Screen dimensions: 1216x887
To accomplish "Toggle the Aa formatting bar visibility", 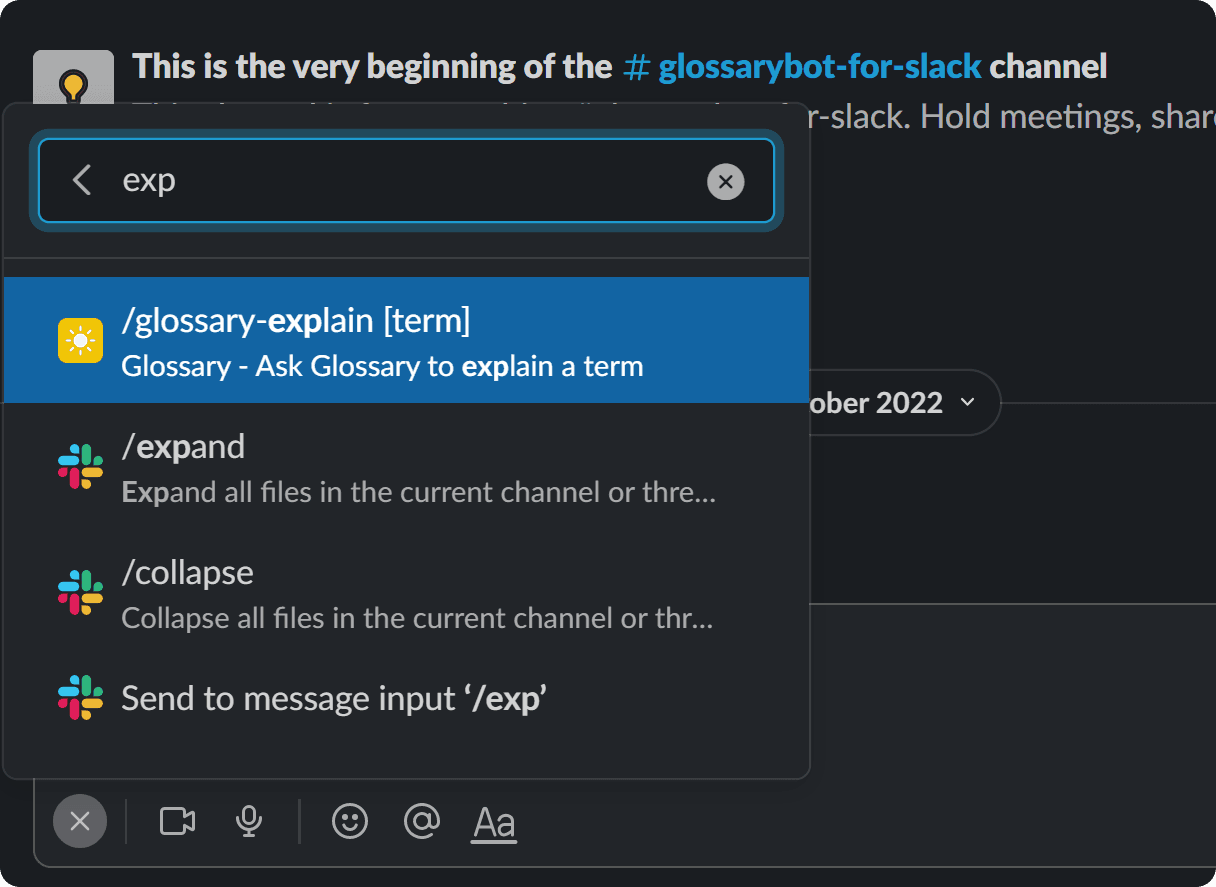I will pos(493,821).
